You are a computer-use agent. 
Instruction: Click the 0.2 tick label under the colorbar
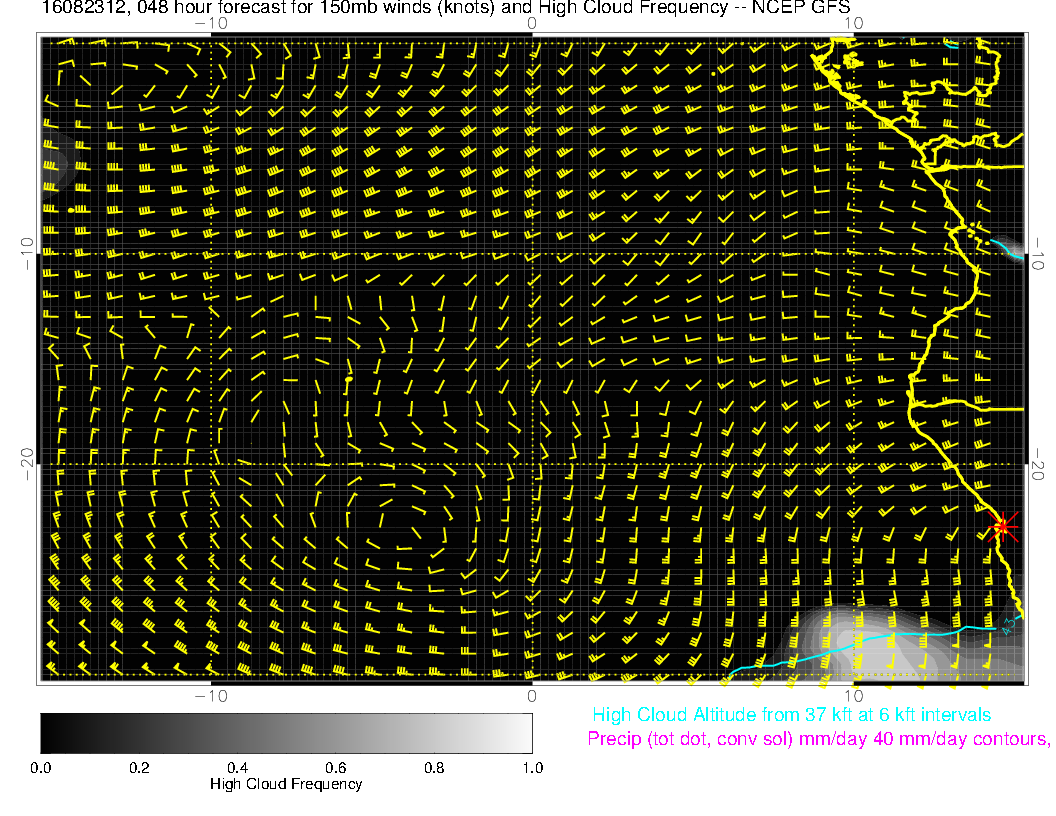coord(139,767)
